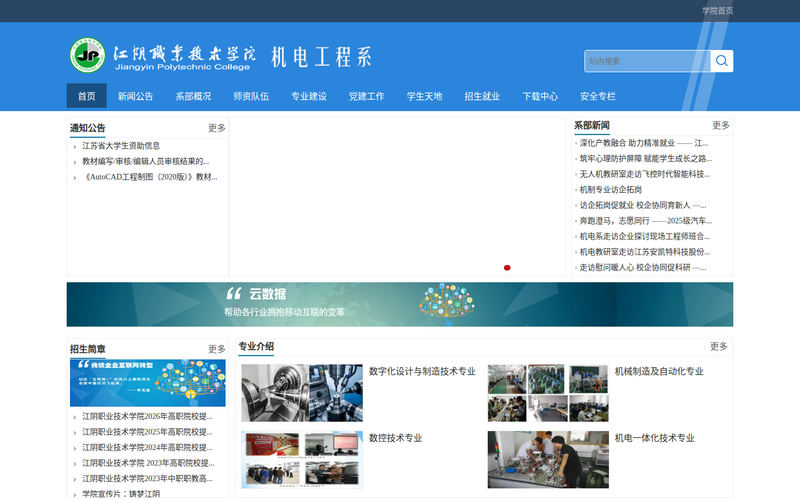The height and width of the screenshot is (500, 800).
Task: Open the 招生就业 menu
Action: 482,96
